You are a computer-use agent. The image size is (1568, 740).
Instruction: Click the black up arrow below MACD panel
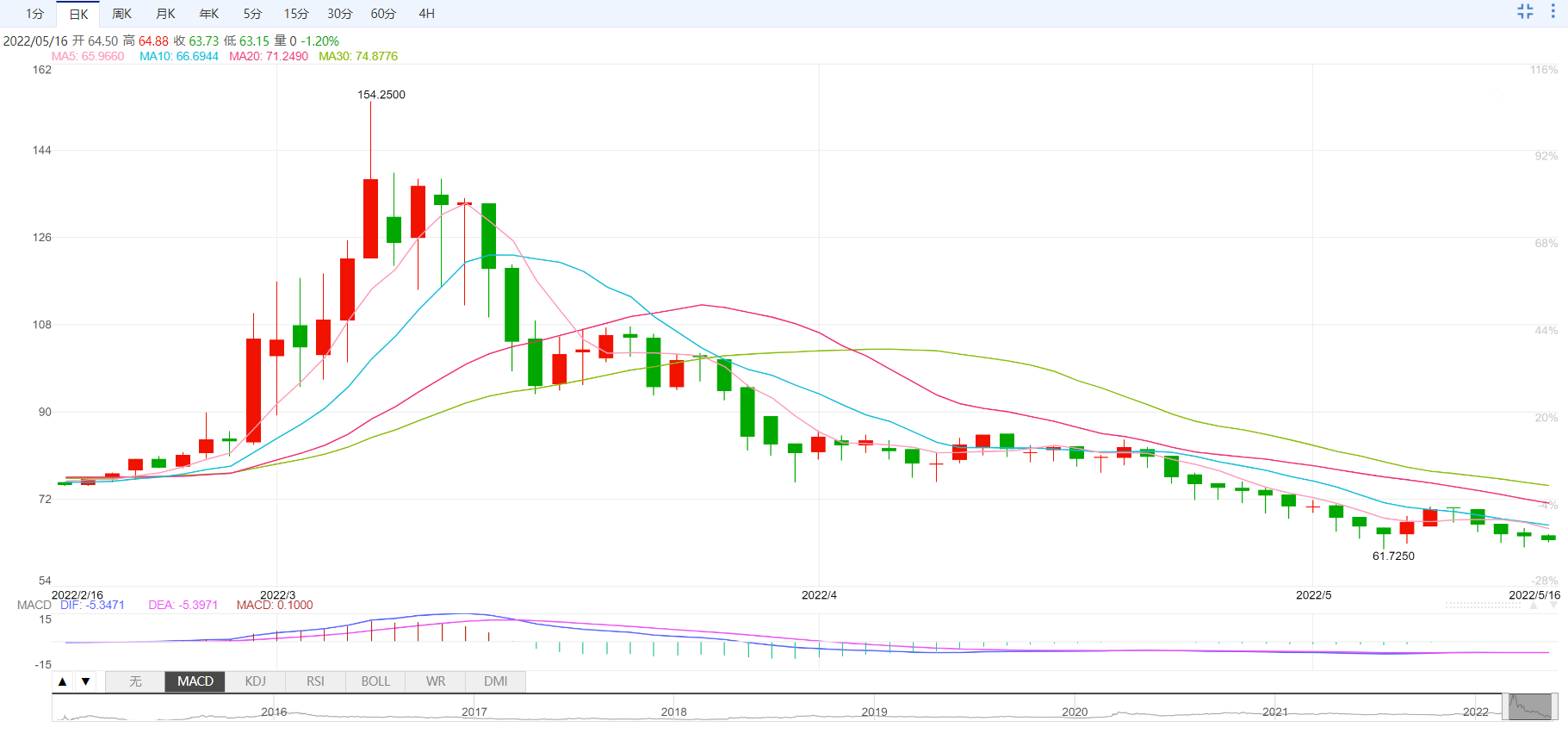tap(62, 681)
